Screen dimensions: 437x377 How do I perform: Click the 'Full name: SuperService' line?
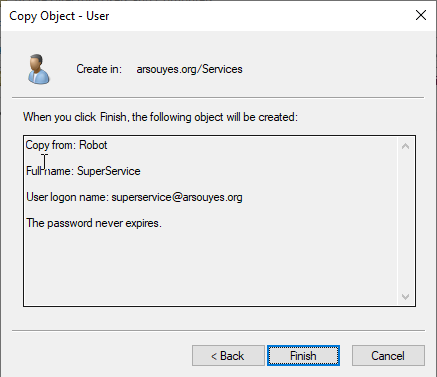[x=83, y=171]
